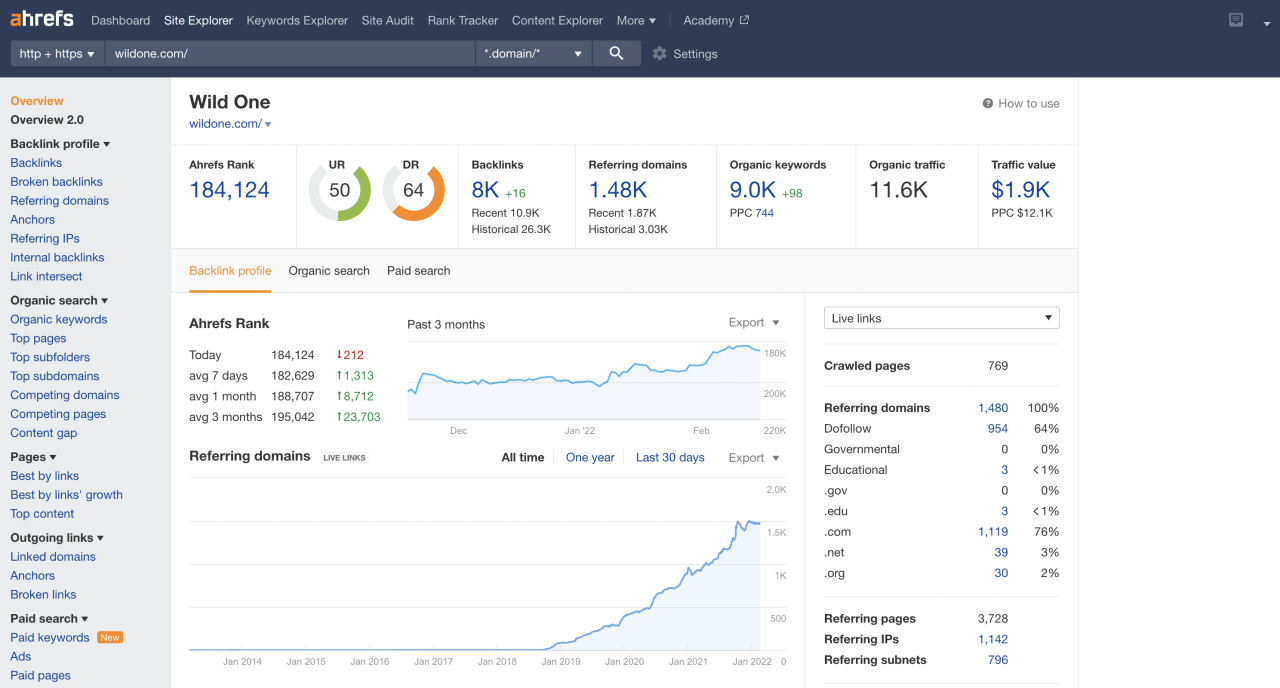Click the wildone.com/ URL input field
The height and width of the screenshot is (688, 1280).
[290, 54]
